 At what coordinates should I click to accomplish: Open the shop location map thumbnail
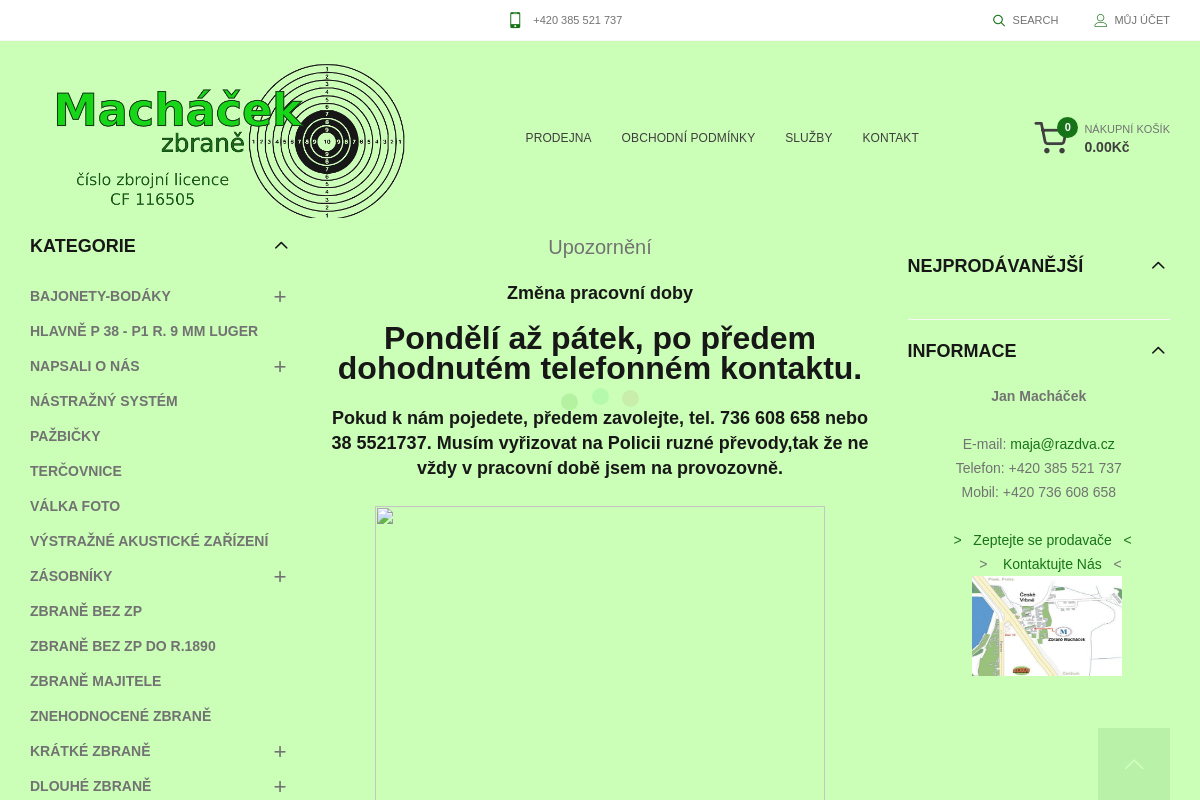tap(1046, 626)
